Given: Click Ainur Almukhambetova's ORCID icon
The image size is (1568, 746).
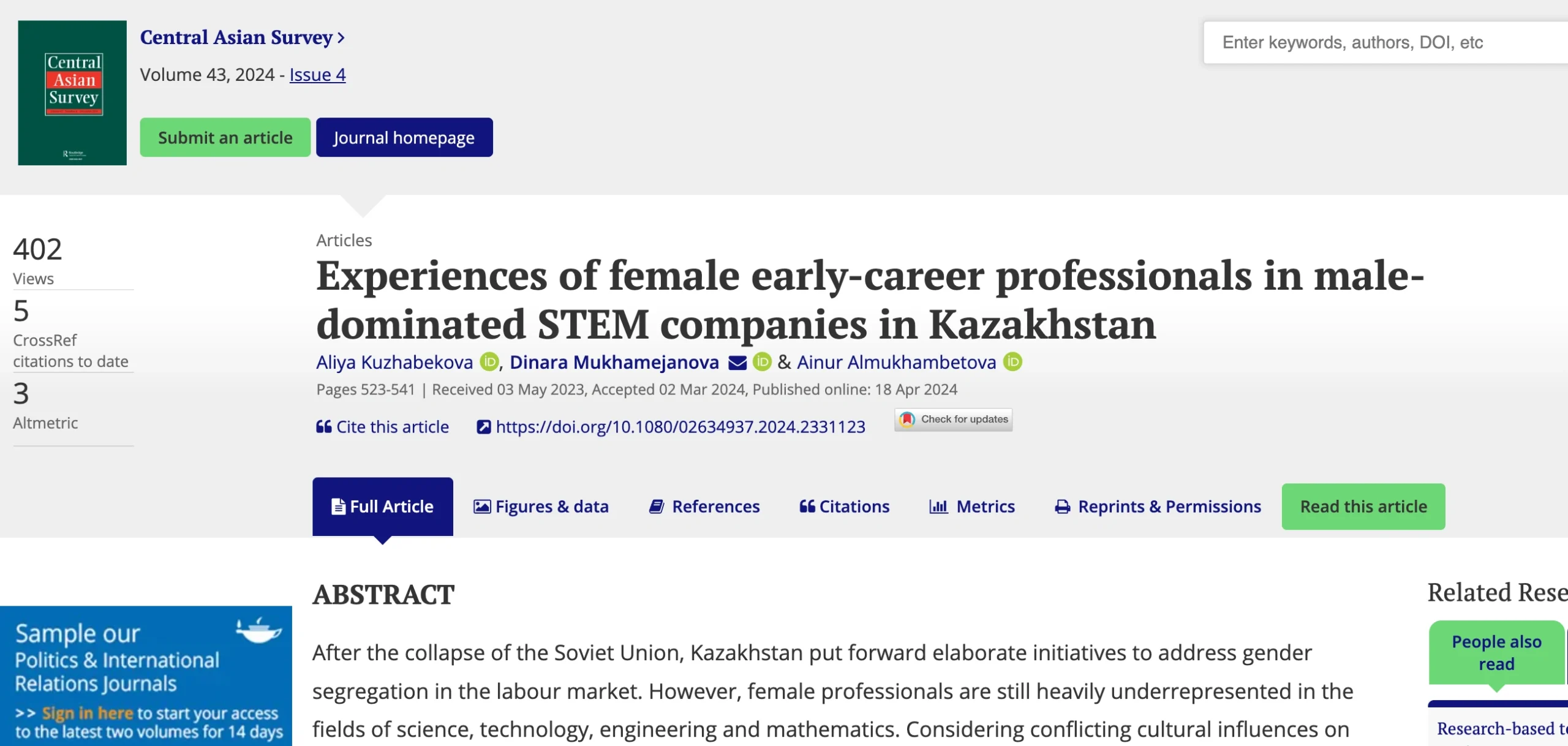Looking at the screenshot, I should click(1013, 362).
